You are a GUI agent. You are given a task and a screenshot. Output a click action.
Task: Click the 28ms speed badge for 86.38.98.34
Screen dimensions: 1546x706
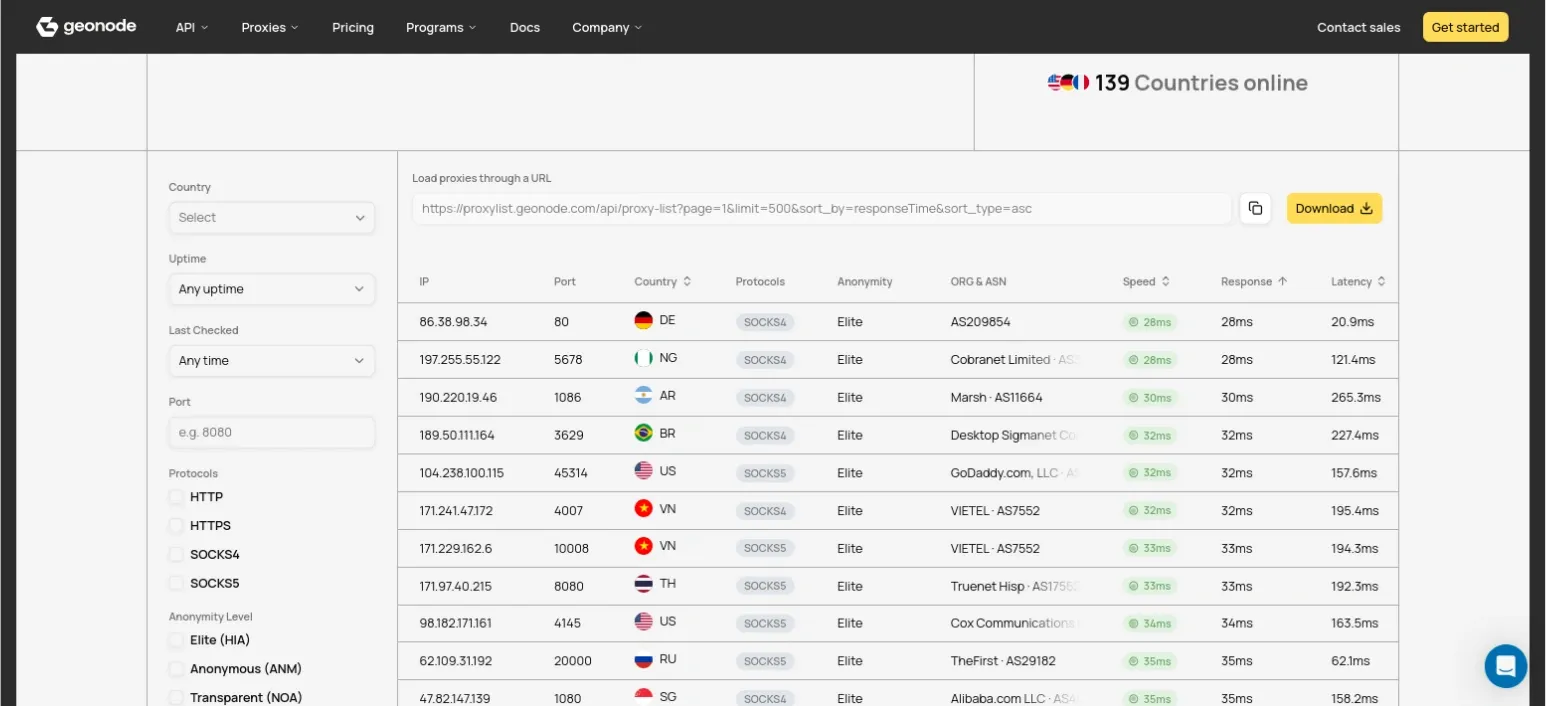[x=1149, y=322]
